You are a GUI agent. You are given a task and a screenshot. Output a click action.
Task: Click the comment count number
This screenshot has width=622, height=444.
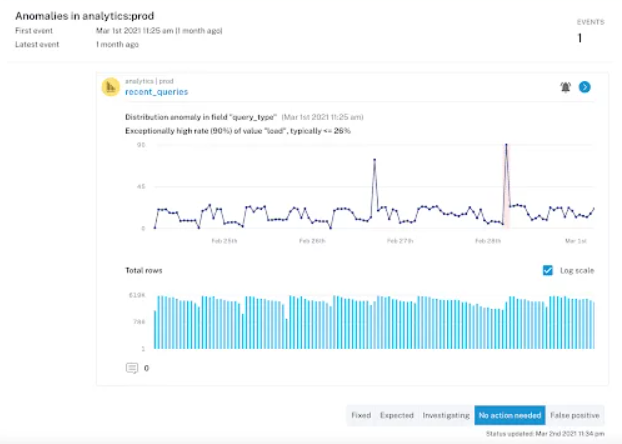click(x=147, y=368)
